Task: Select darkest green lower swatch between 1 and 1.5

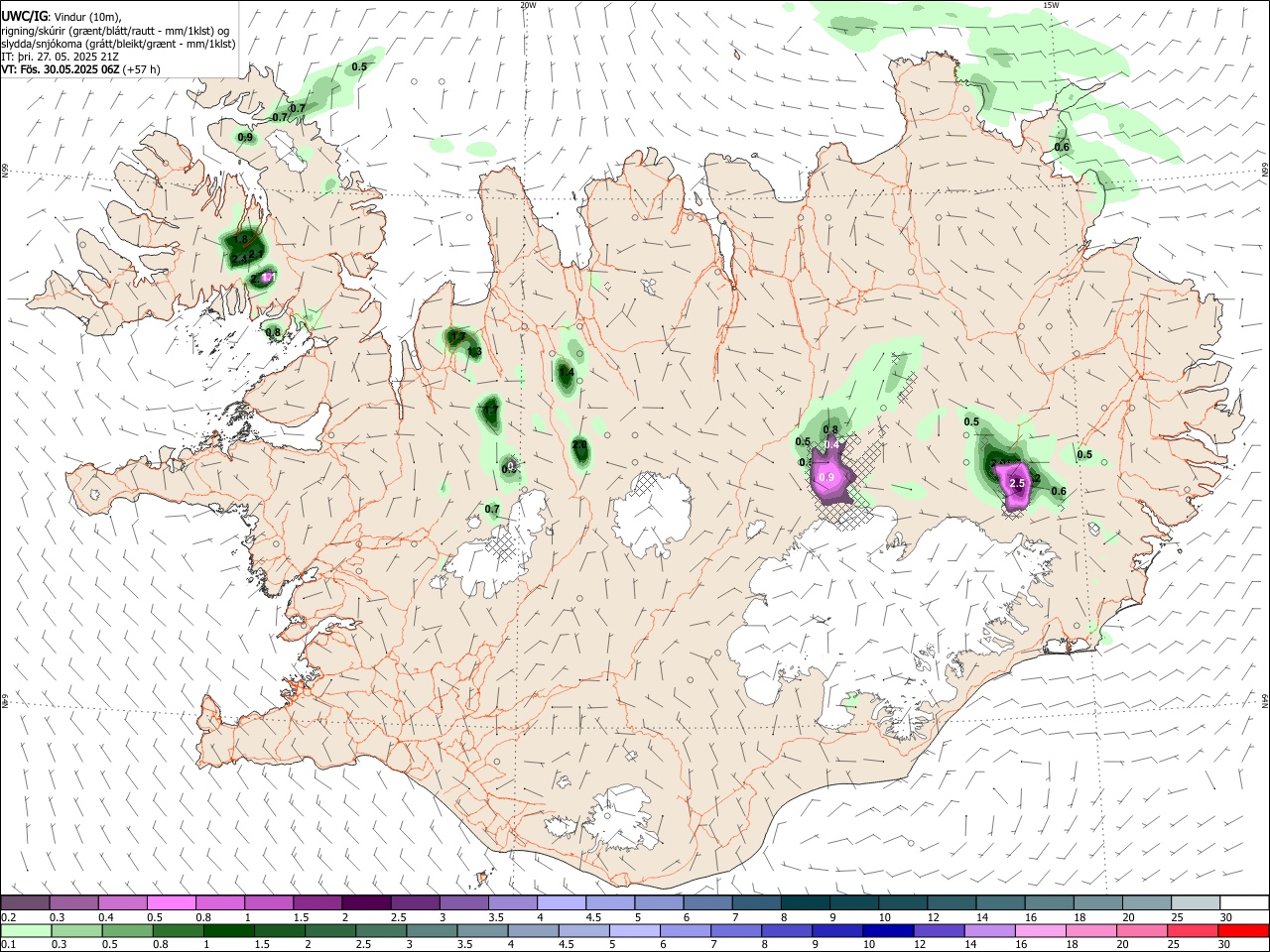Action: [228, 930]
